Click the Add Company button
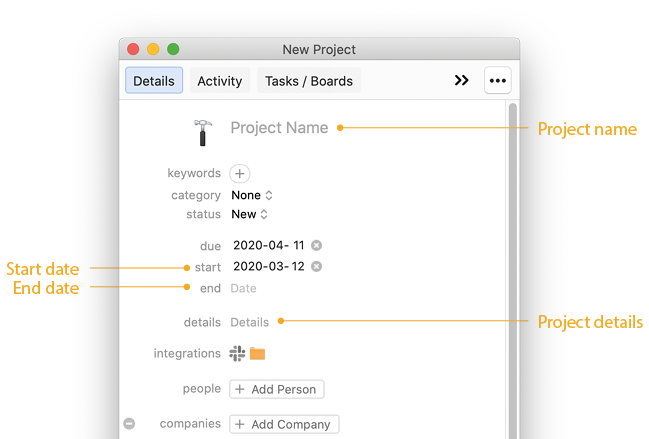Image resolution: width=649 pixels, height=439 pixels. click(284, 425)
